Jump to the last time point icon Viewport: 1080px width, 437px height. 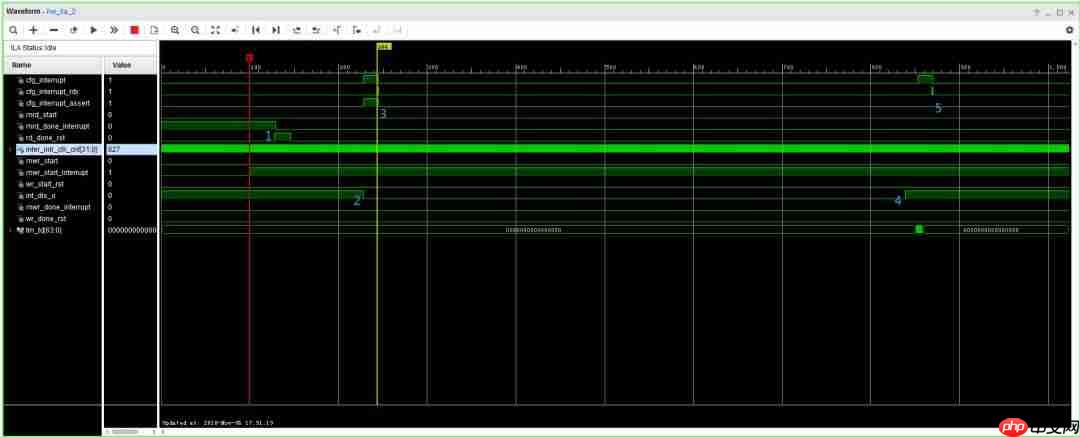pyautogui.click(x=276, y=30)
